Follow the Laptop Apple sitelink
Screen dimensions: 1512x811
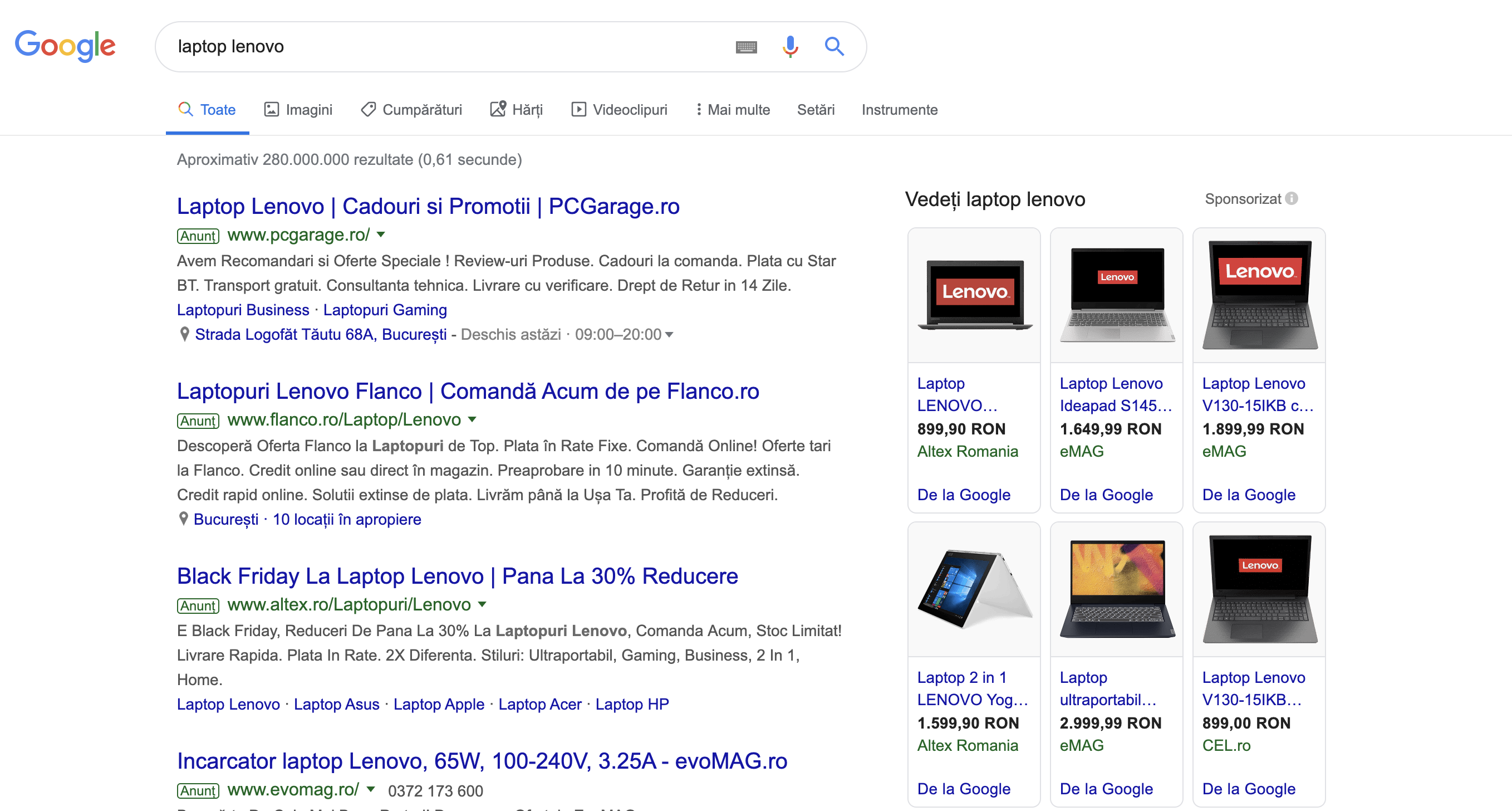439,705
